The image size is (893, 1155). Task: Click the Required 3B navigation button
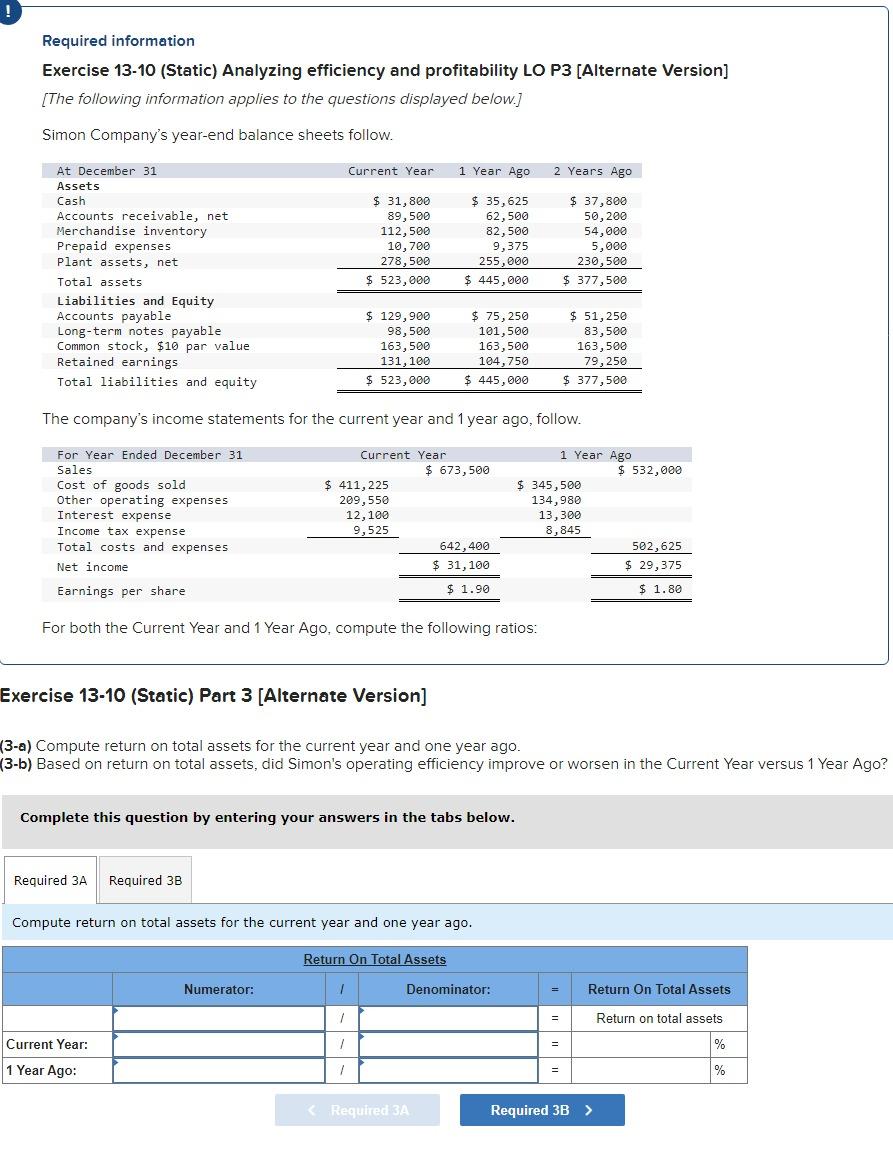click(541, 1109)
